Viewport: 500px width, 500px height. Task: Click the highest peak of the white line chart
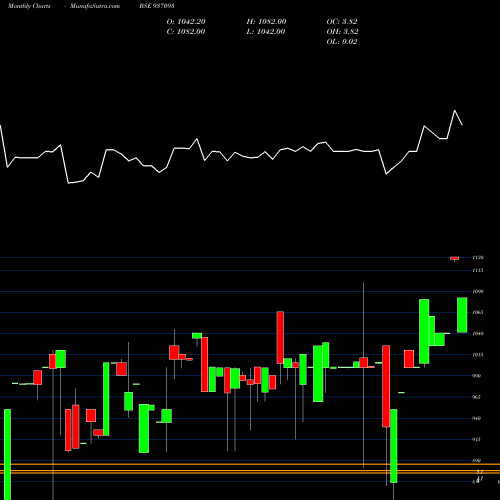pos(455,111)
